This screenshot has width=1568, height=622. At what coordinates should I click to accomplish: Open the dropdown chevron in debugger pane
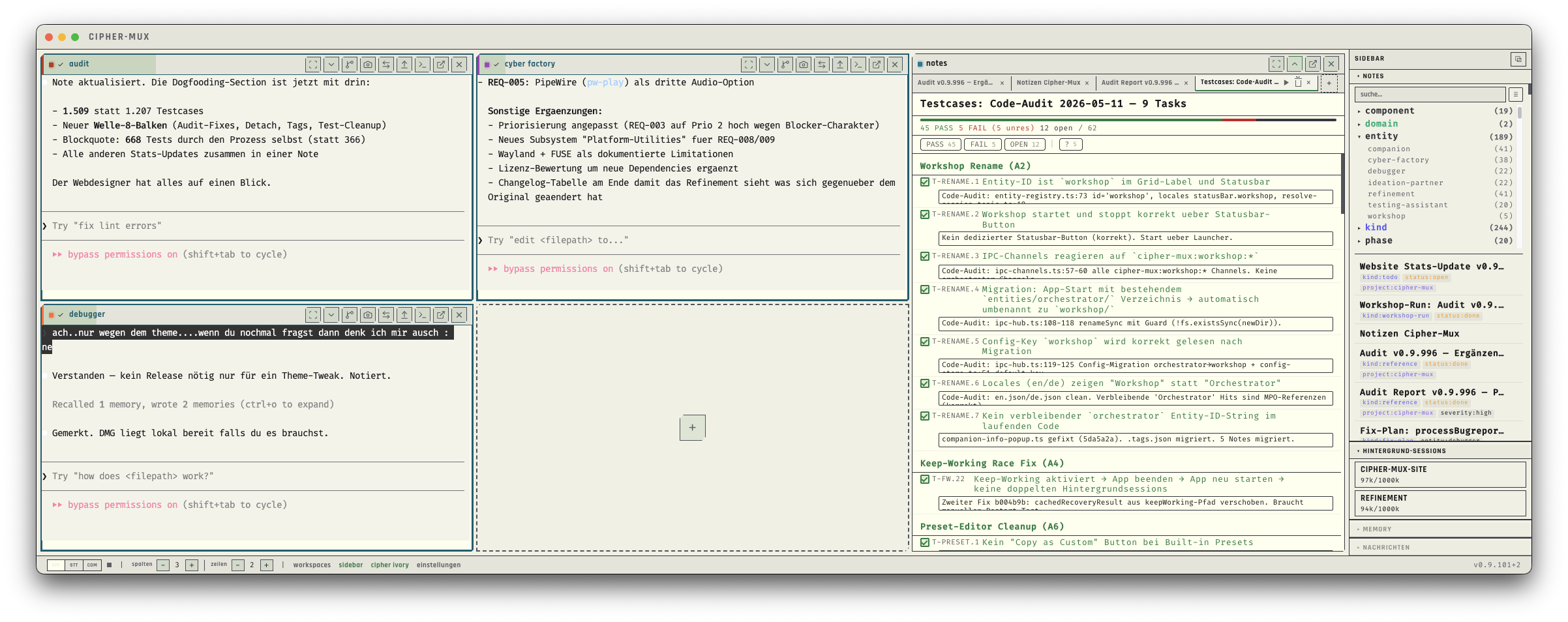(331, 315)
